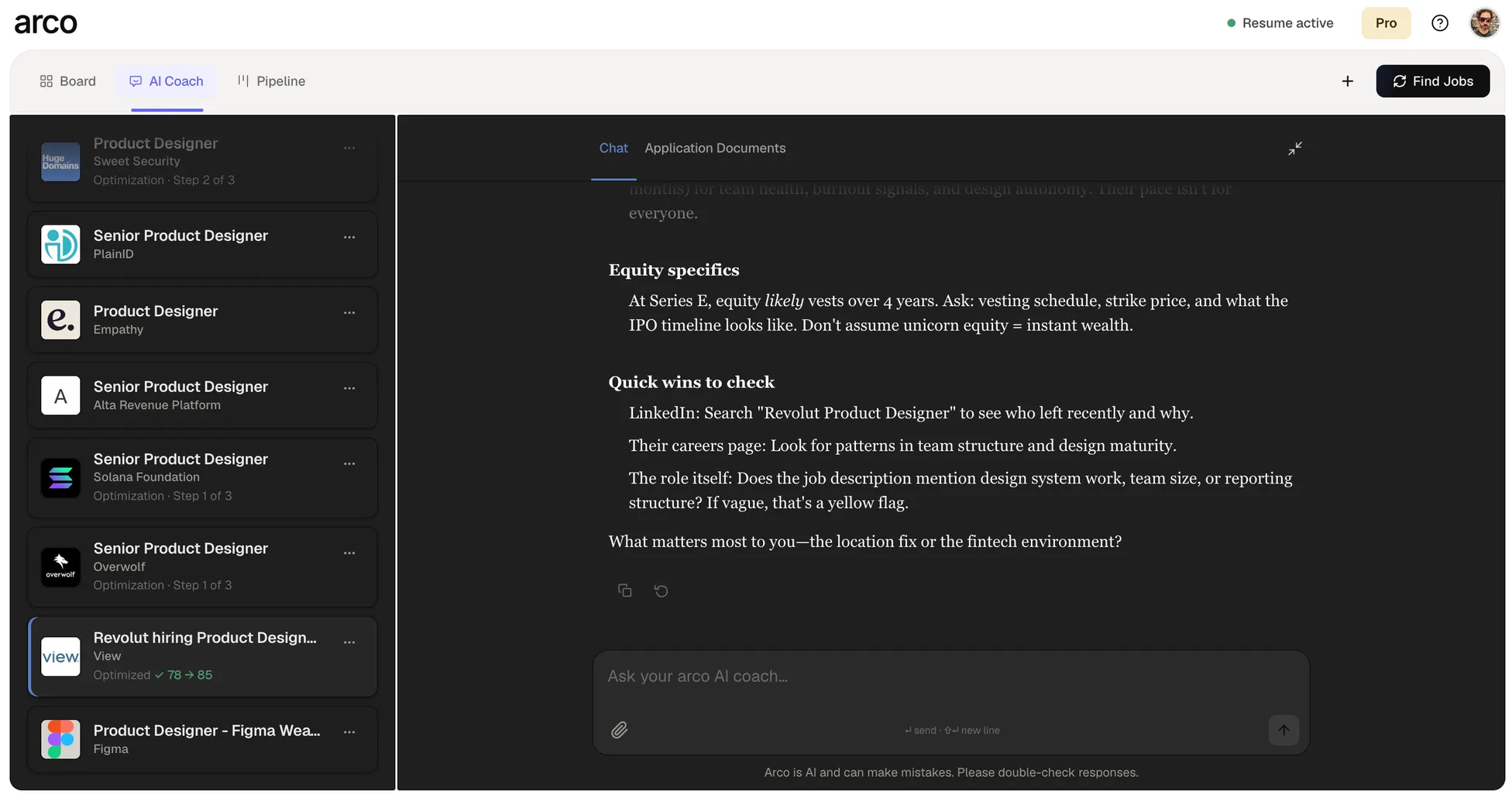Click the View logo on Revolut card
Image resolution: width=1512 pixels, height=798 pixels.
(x=60, y=657)
